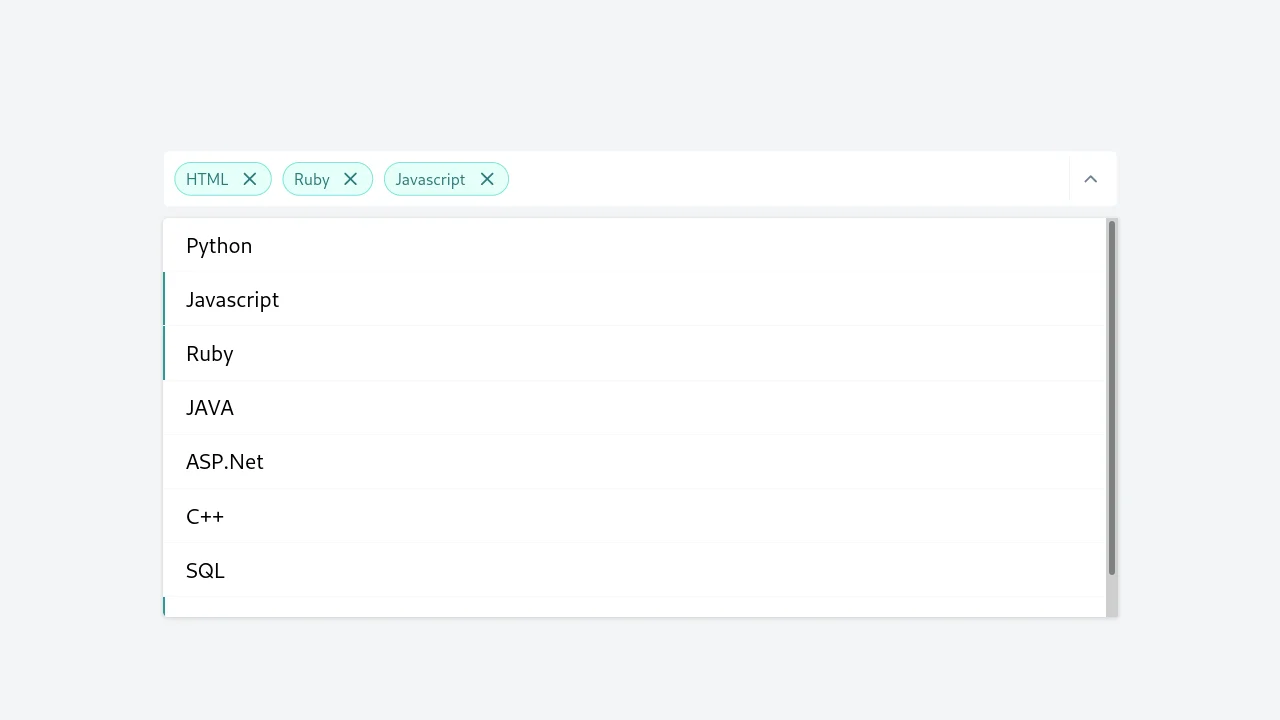Image resolution: width=1280 pixels, height=720 pixels.
Task: Click the HTML chip label
Action: tap(207, 179)
